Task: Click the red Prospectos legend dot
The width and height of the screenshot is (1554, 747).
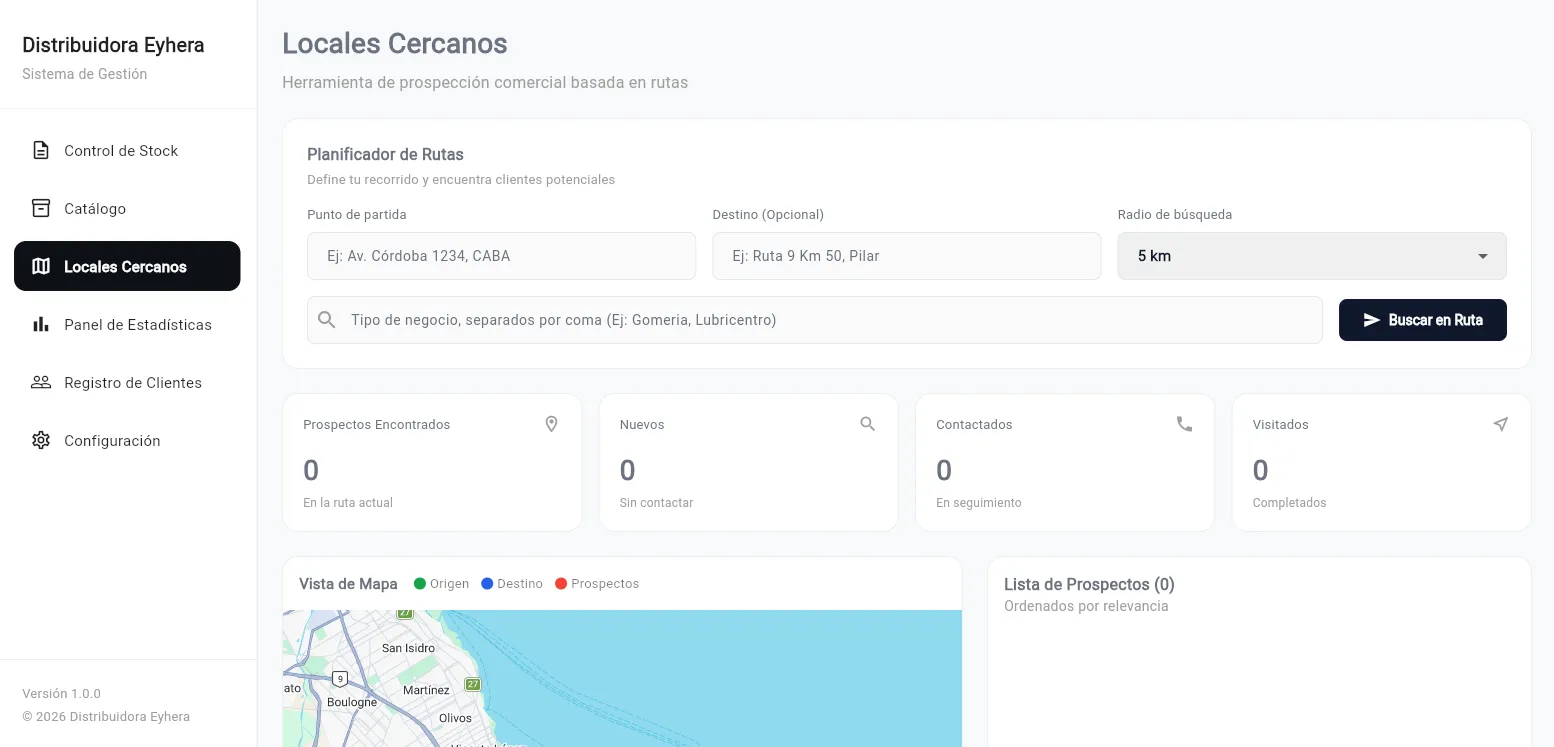Action: [x=561, y=584]
